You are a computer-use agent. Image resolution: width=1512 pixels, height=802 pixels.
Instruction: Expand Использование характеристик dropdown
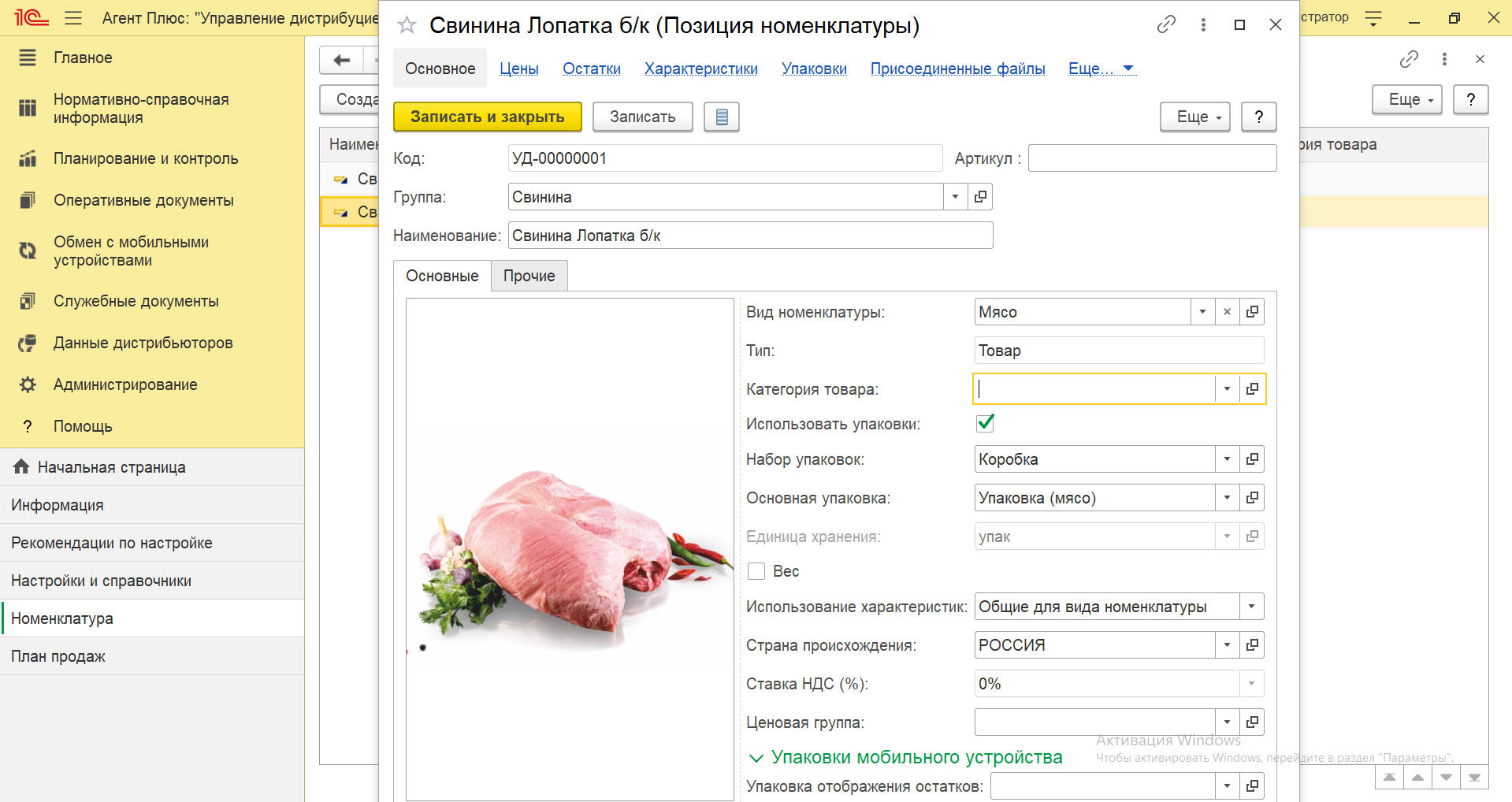1251,607
